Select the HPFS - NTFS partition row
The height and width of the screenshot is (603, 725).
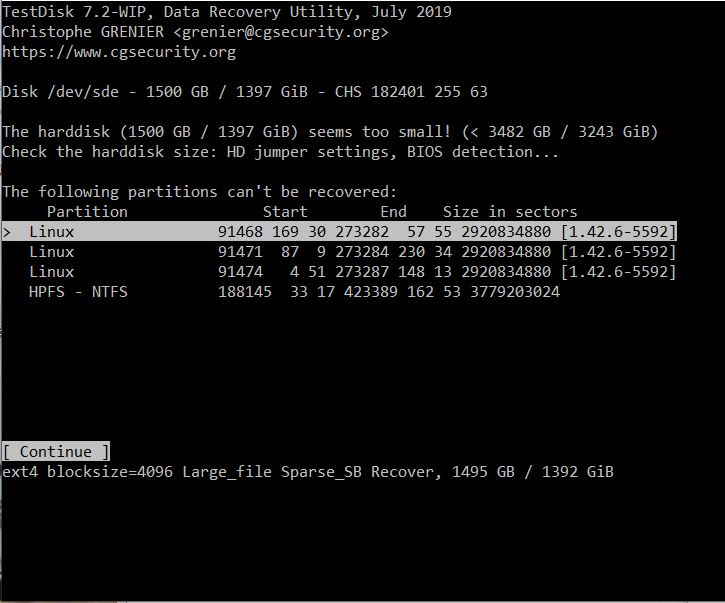tap(290, 292)
